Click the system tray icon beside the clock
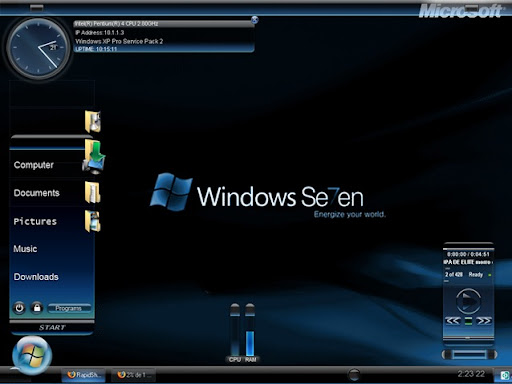 505,375
